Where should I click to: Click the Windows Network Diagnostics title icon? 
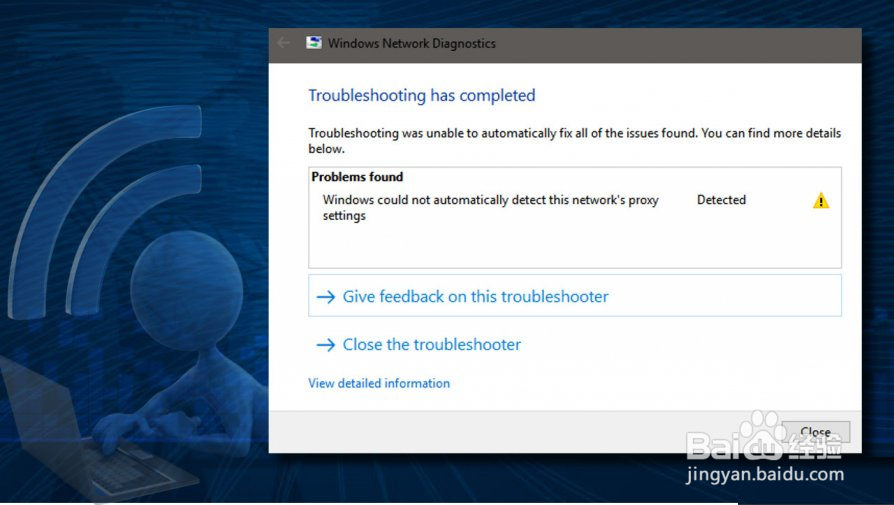(x=314, y=43)
